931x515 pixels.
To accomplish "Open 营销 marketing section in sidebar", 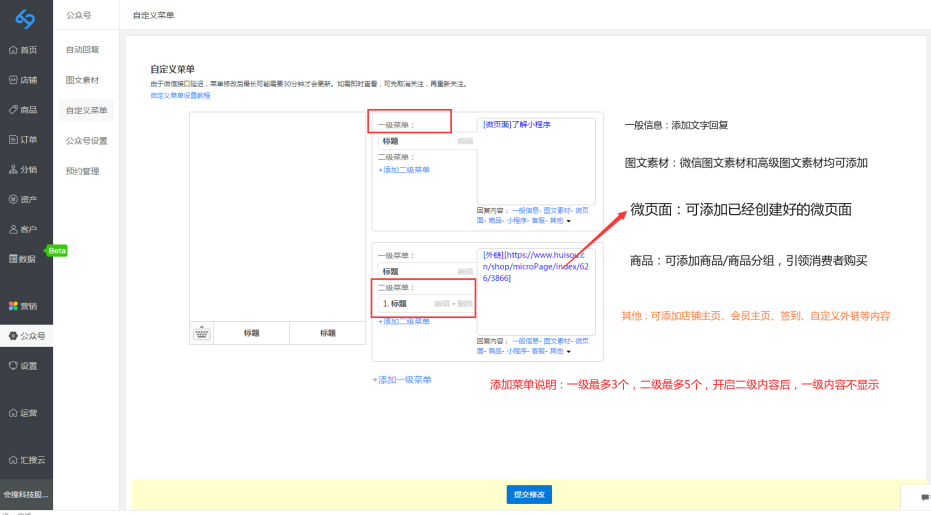I will pos(23,306).
